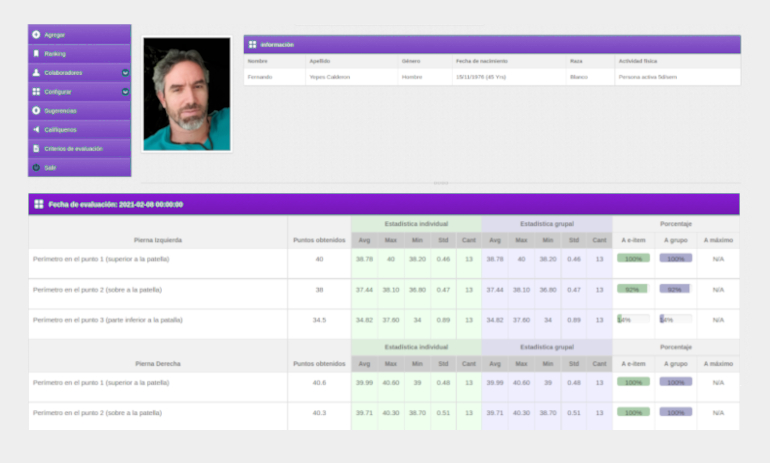770x463 pixels.
Task: Click the bookmark icon beside Ranking
Action: [36, 54]
